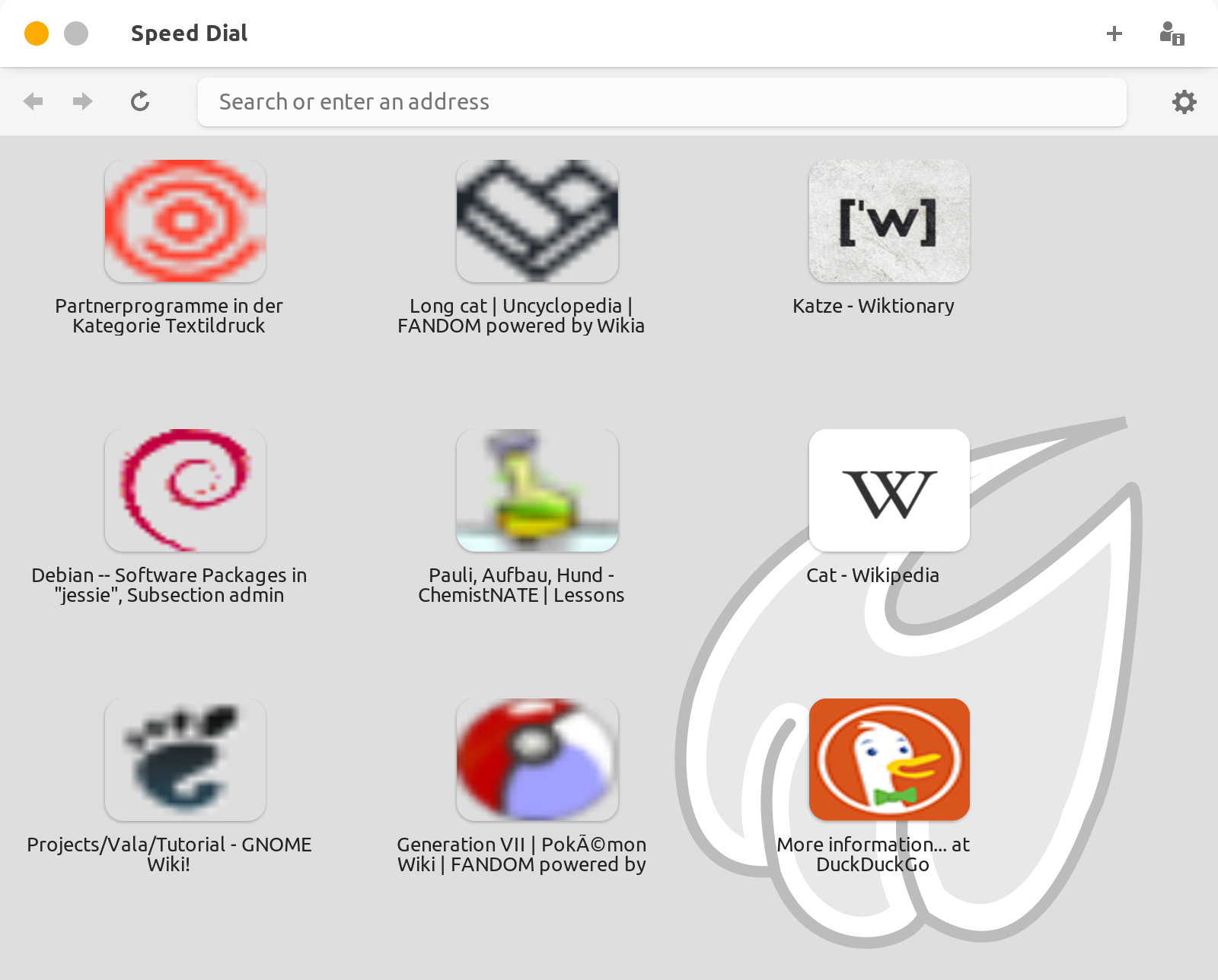Open the Long cat Uncyclopedia thumbnail

point(537,221)
